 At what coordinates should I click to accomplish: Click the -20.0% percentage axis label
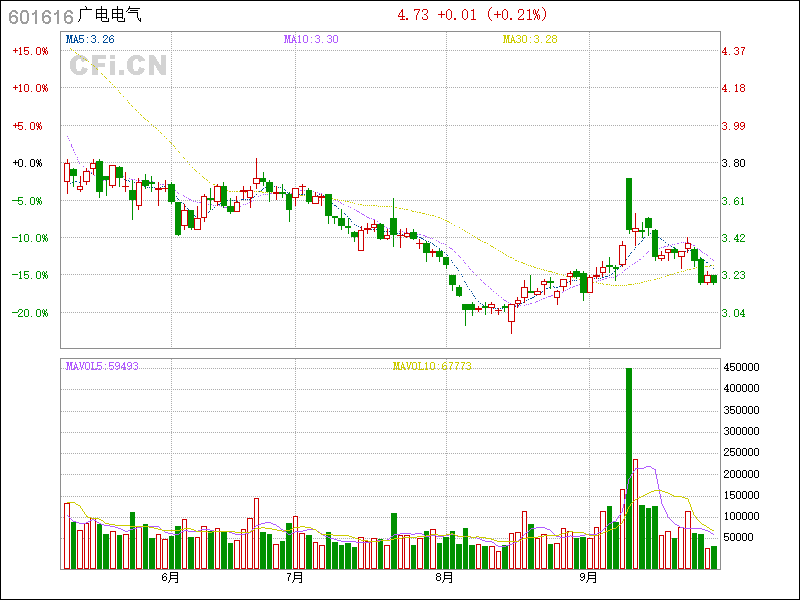pyautogui.click(x=30, y=313)
